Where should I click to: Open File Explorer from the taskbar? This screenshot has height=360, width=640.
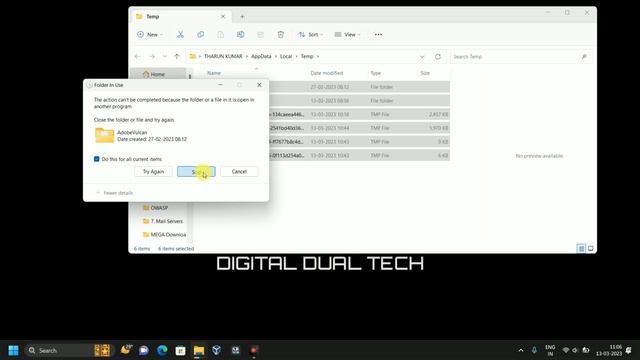click(x=199, y=350)
